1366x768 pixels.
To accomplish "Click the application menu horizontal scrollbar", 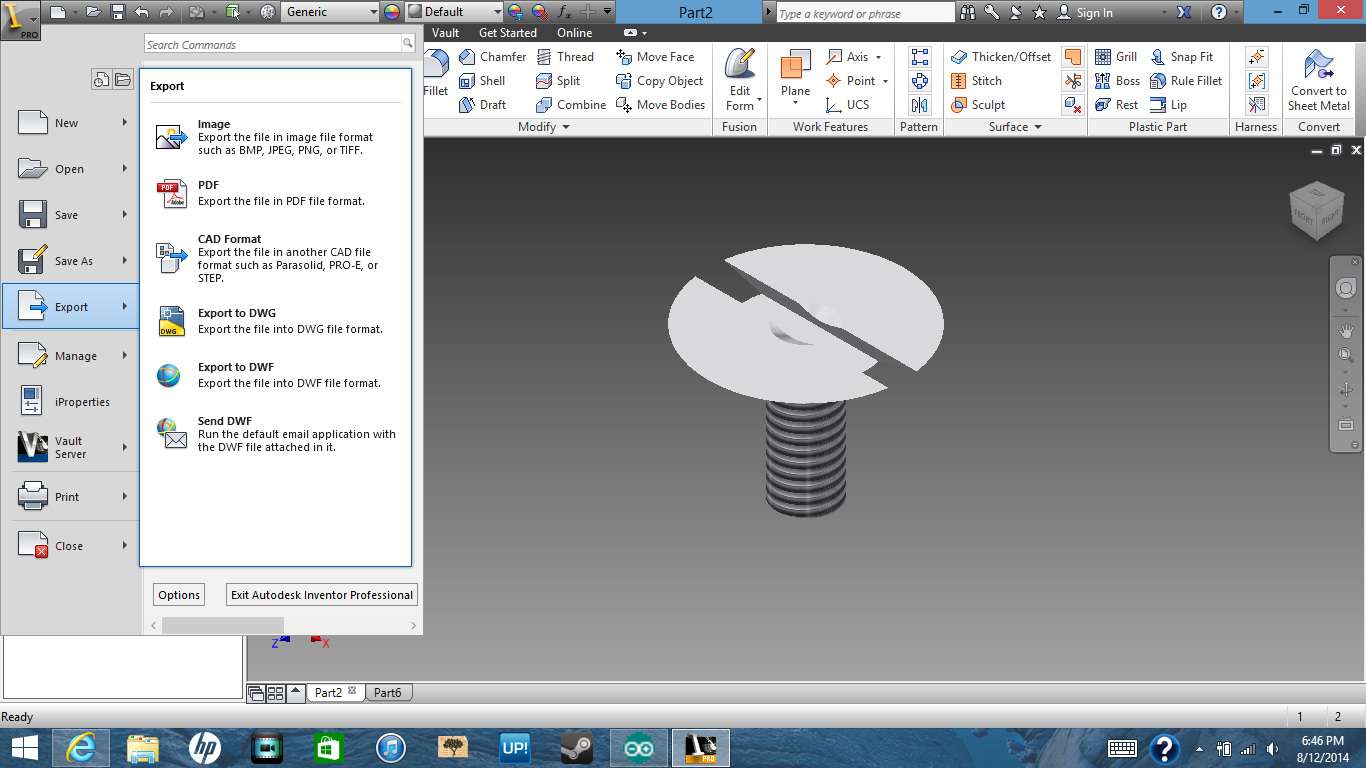I will tap(222, 625).
